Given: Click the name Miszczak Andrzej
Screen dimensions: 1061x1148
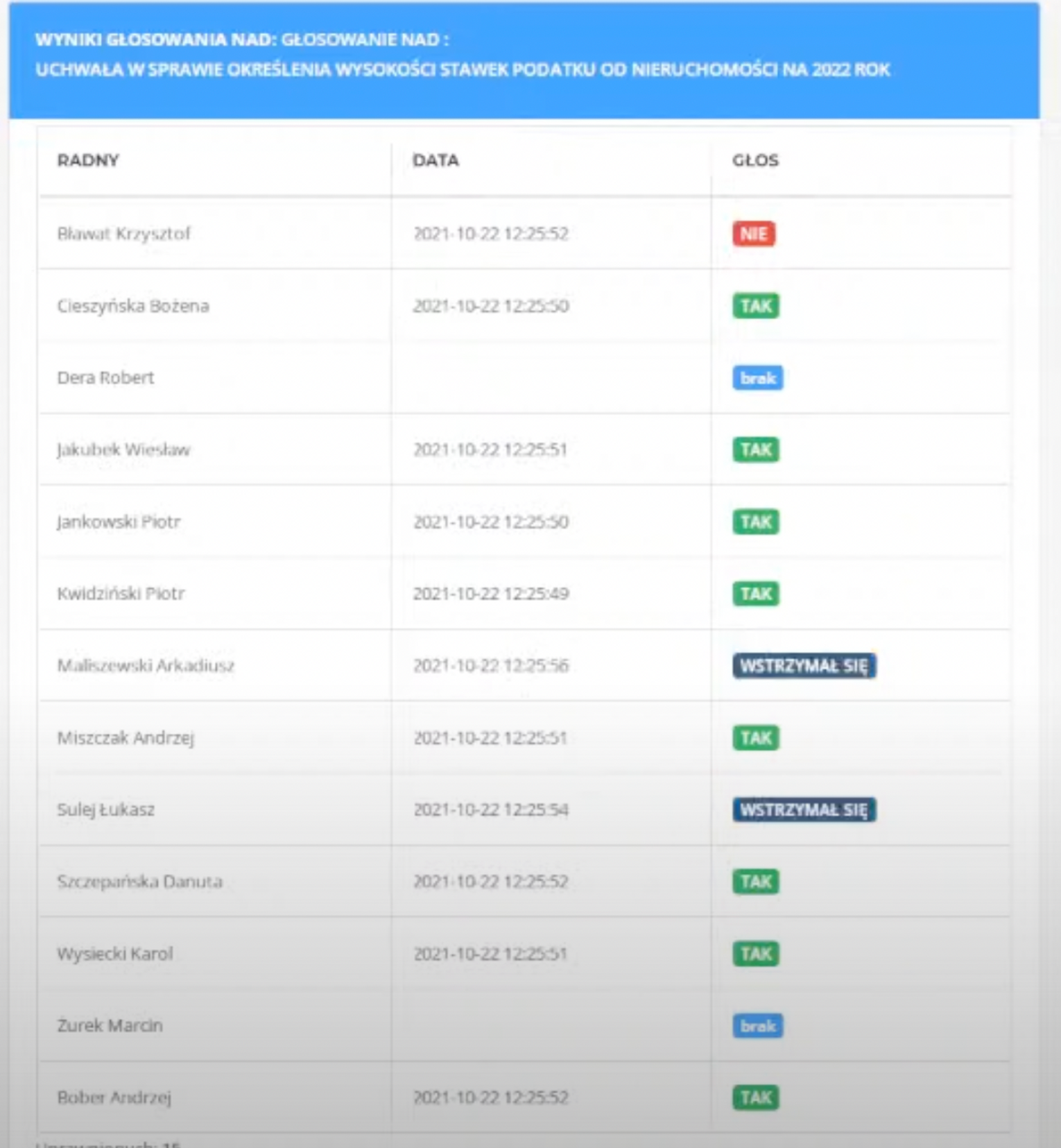Looking at the screenshot, I should [x=126, y=738].
